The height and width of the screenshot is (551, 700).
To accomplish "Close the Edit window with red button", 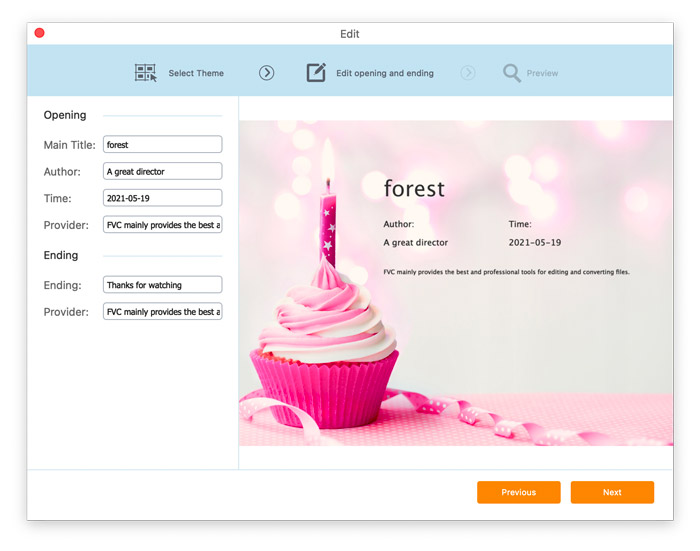I will pyautogui.click(x=39, y=33).
